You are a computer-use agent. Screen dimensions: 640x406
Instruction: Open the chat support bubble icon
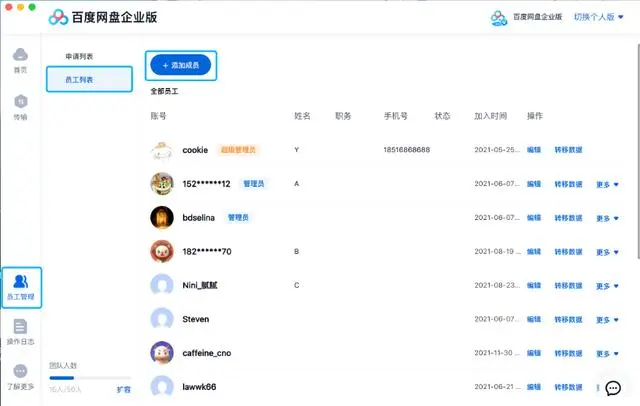point(613,388)
